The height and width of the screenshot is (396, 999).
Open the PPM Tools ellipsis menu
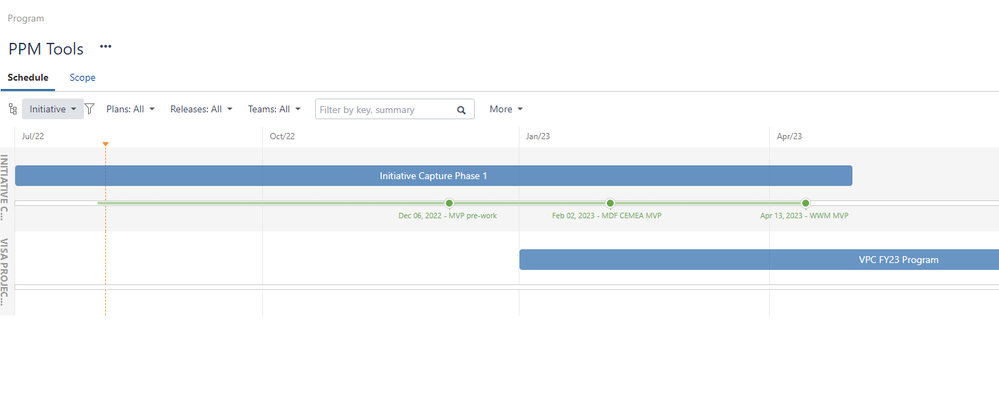pos(106,47)
